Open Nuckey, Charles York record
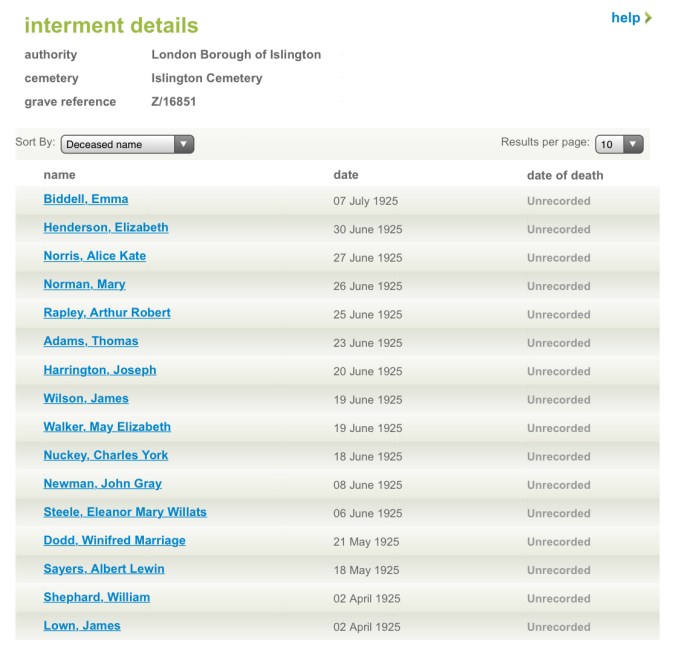 point(106,455)
